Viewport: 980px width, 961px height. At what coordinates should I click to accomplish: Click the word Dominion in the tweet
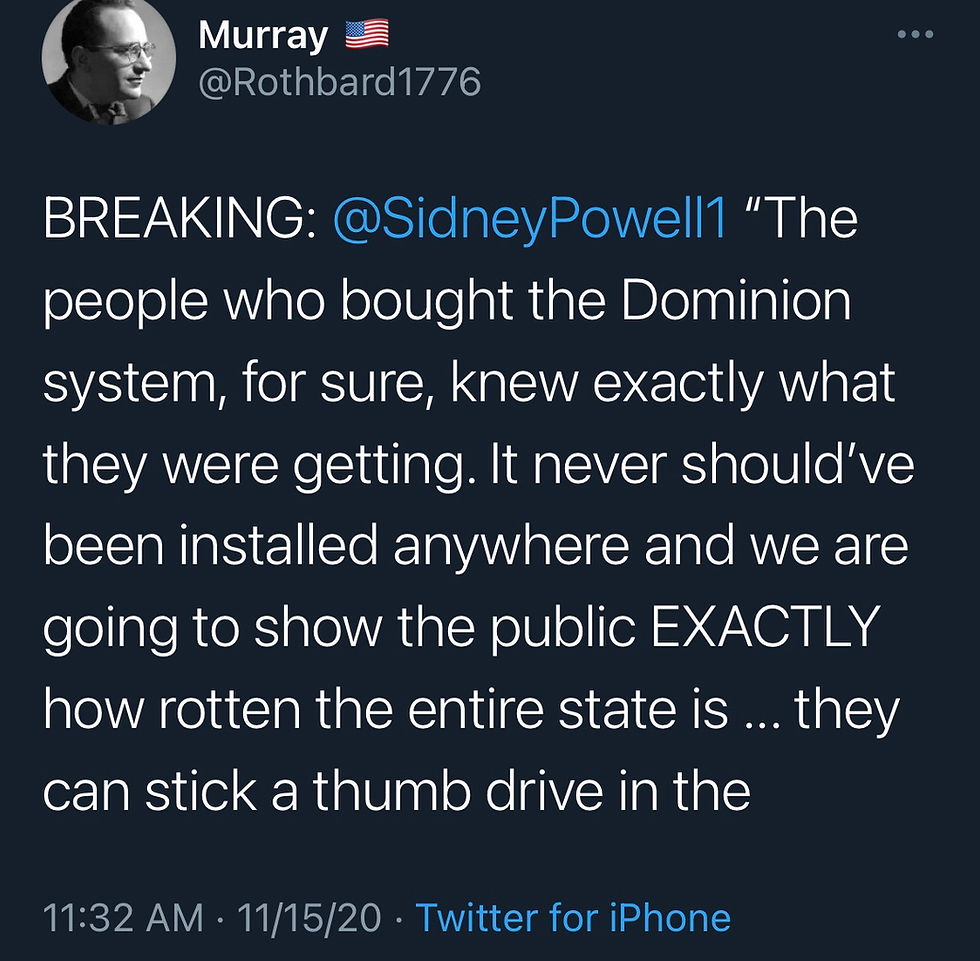tap(736, 303)
